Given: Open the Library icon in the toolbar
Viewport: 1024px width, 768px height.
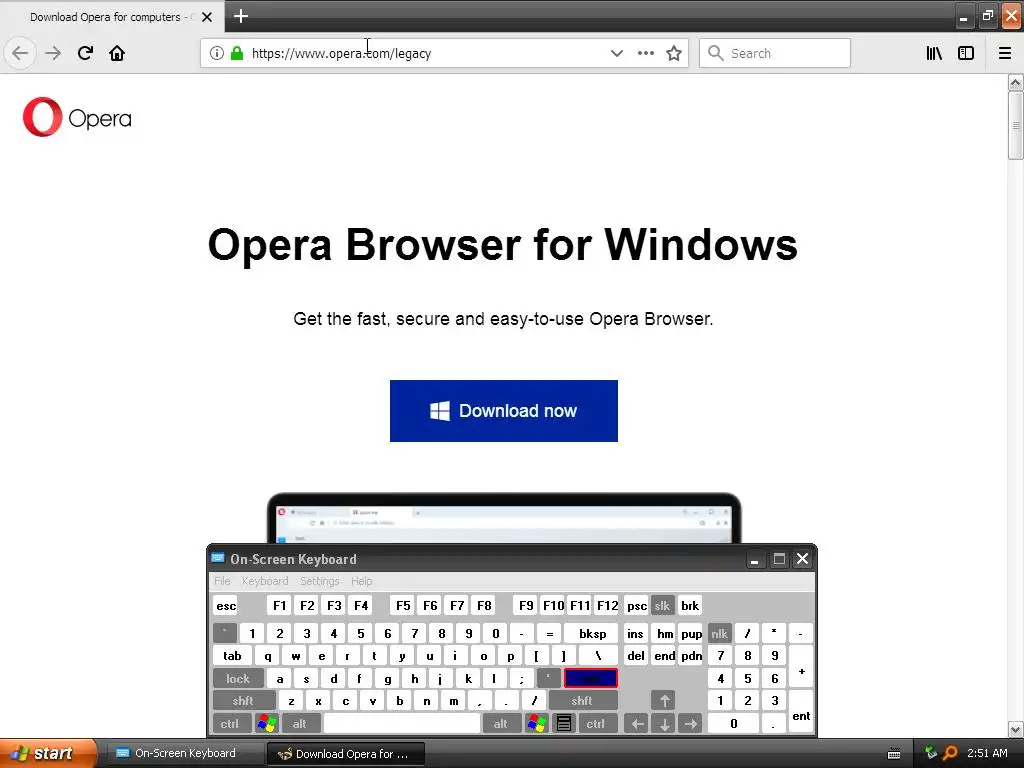Looking at the screenshot, I should [x=934, y=53].
